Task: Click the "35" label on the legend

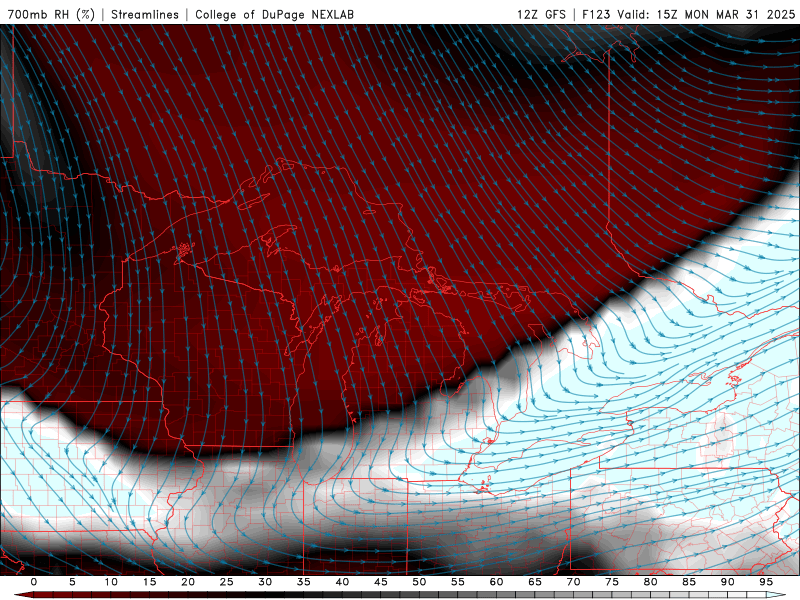Action: 304,582
